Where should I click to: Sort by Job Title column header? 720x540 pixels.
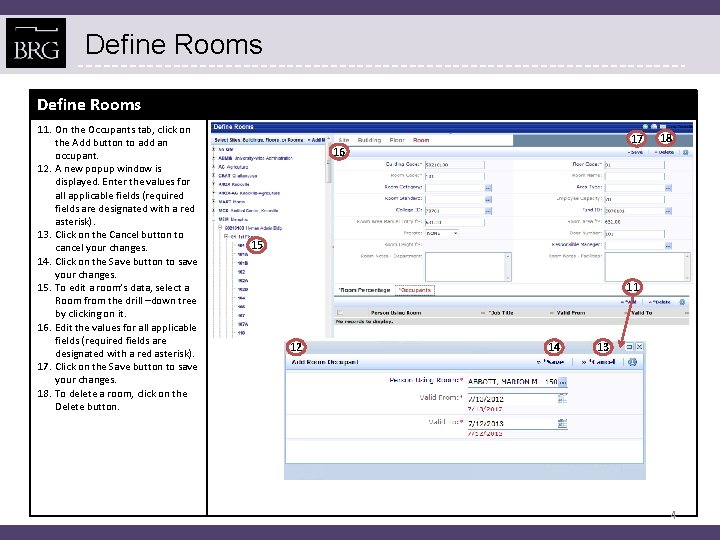tap(501, 313)
